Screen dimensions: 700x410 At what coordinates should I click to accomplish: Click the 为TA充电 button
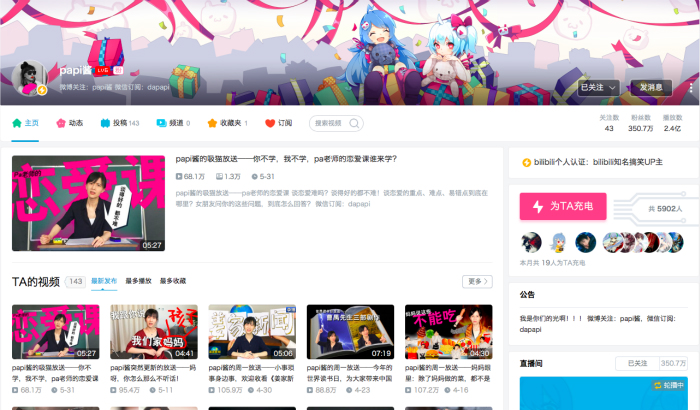tap(563, 206)
